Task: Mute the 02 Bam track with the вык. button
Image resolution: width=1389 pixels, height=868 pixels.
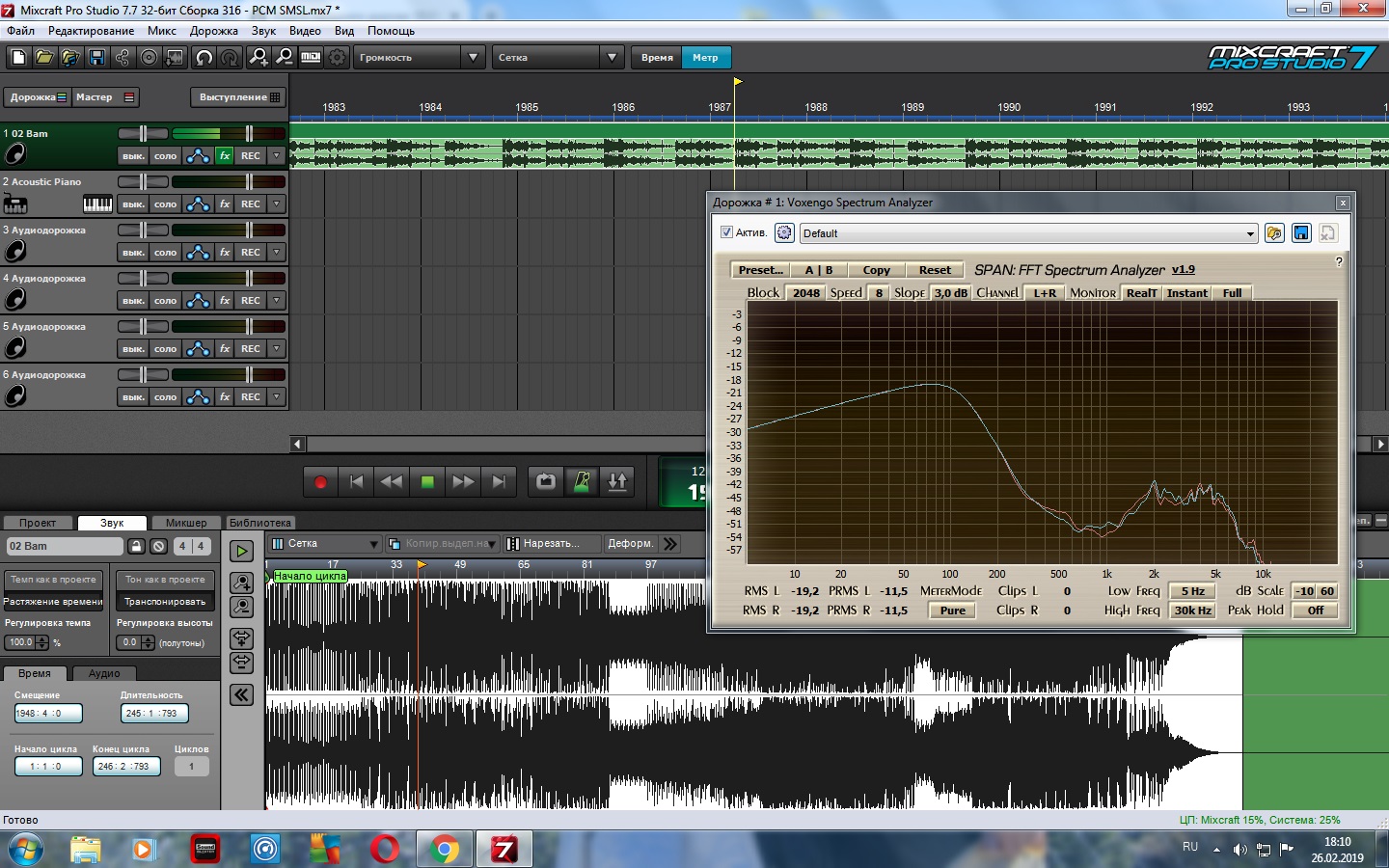Action: [133, 155]
